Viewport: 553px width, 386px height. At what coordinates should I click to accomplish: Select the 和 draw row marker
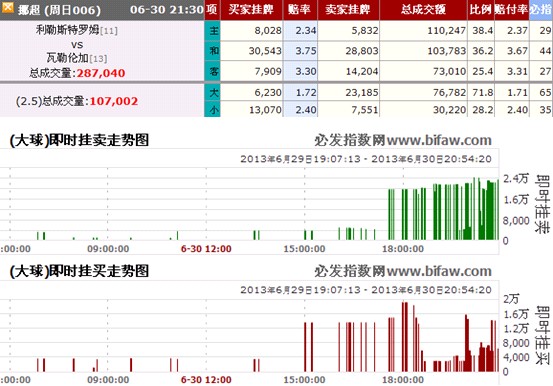(x=212, y=51)
